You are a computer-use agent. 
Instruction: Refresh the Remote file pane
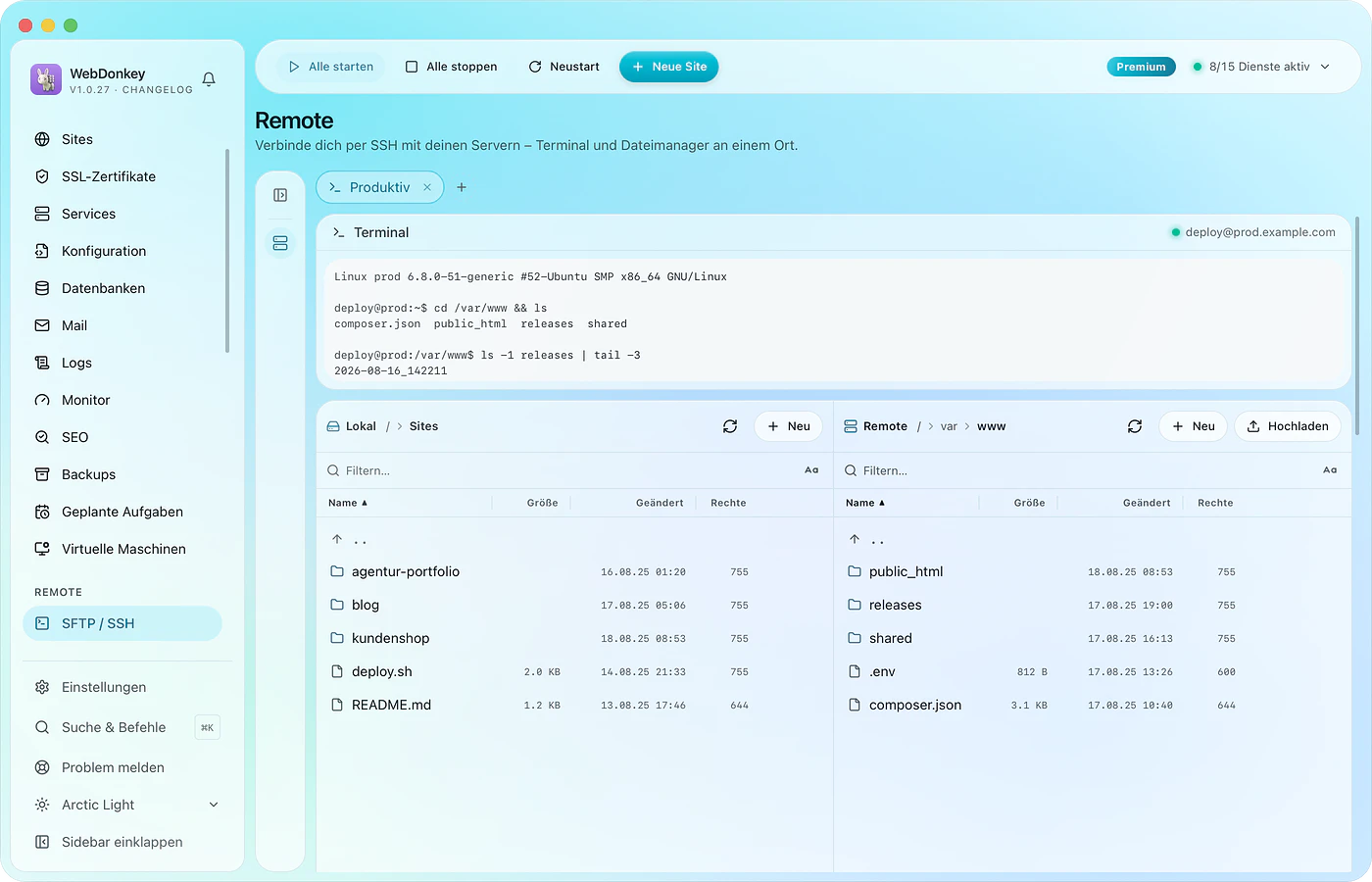(x=1135, y=426)
